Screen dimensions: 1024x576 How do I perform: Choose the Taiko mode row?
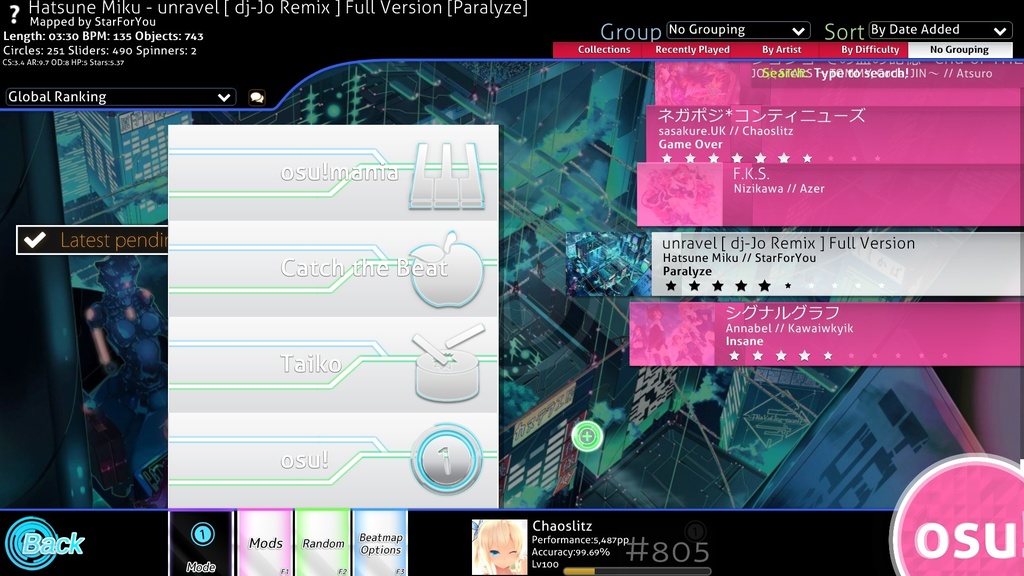click(333, 364)
